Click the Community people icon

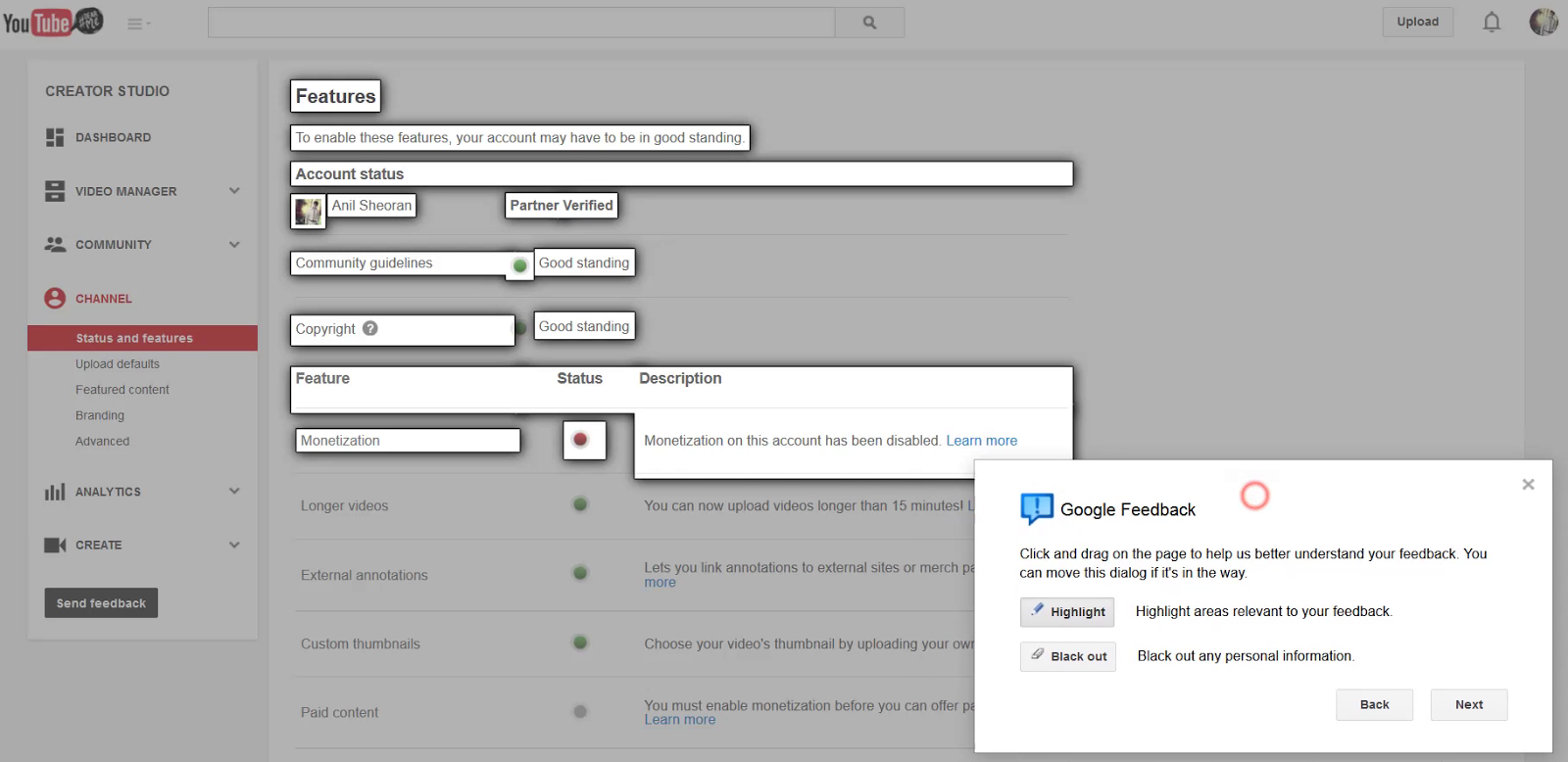pyautogui.click(x=55, y=244)
